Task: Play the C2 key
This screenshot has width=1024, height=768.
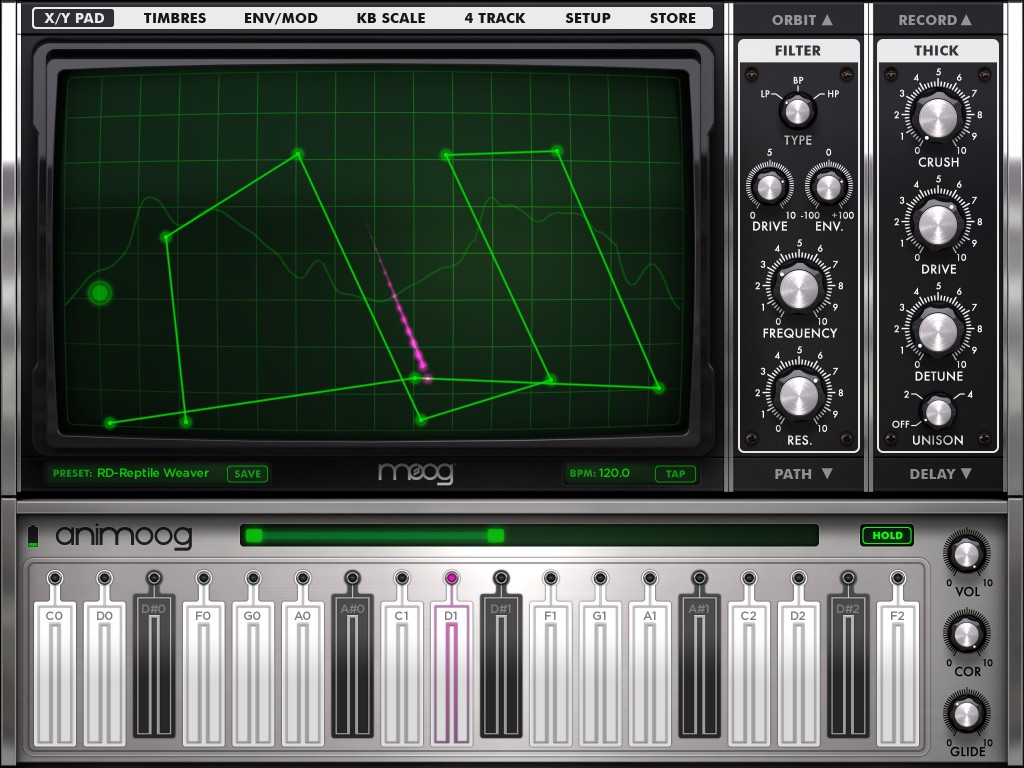Action: tap(749, 673)
